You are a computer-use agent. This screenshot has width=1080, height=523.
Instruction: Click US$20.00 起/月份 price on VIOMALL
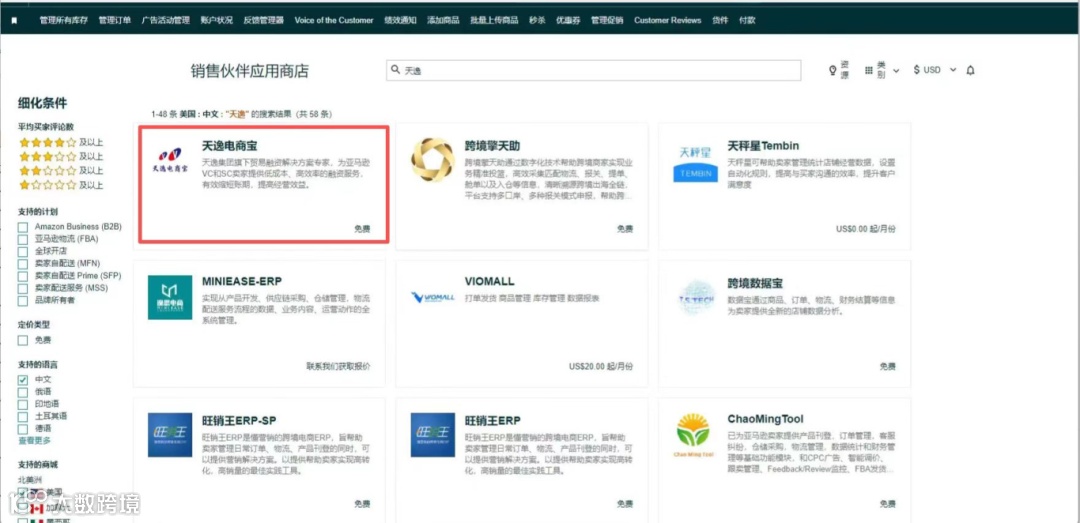[601, 366]
